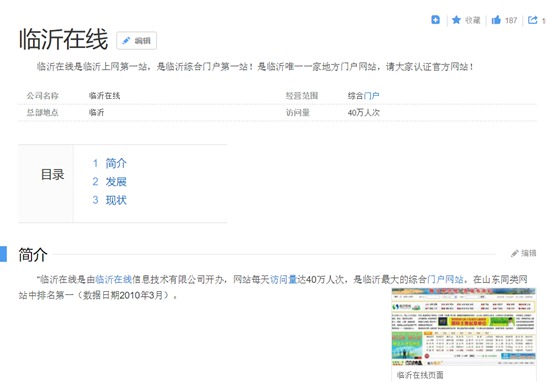Image resolution: width=546 pixels, height=382 pixels.
Task: Open the 临沂在线页面 thumbnail image
Action: pos(463,327)
